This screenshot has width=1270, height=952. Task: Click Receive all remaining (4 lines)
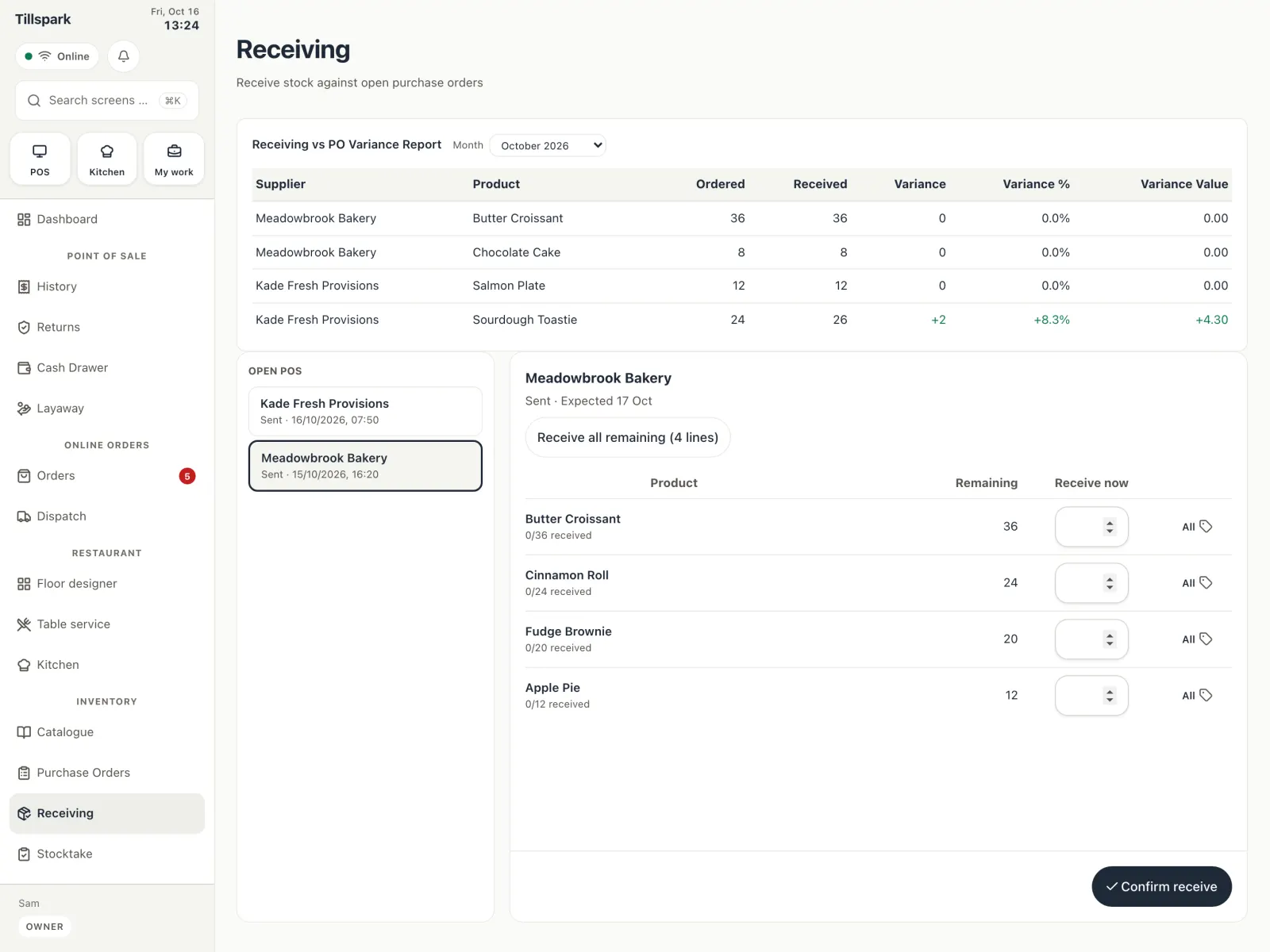(627, 437)
